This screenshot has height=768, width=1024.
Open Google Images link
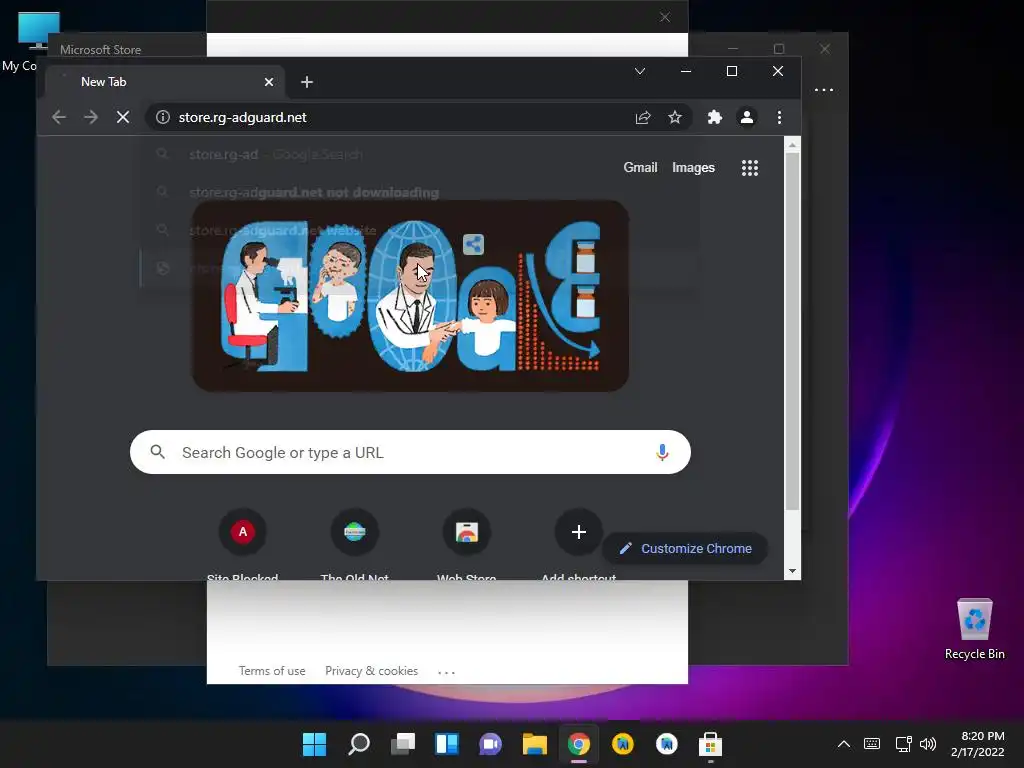pos(694,168)
